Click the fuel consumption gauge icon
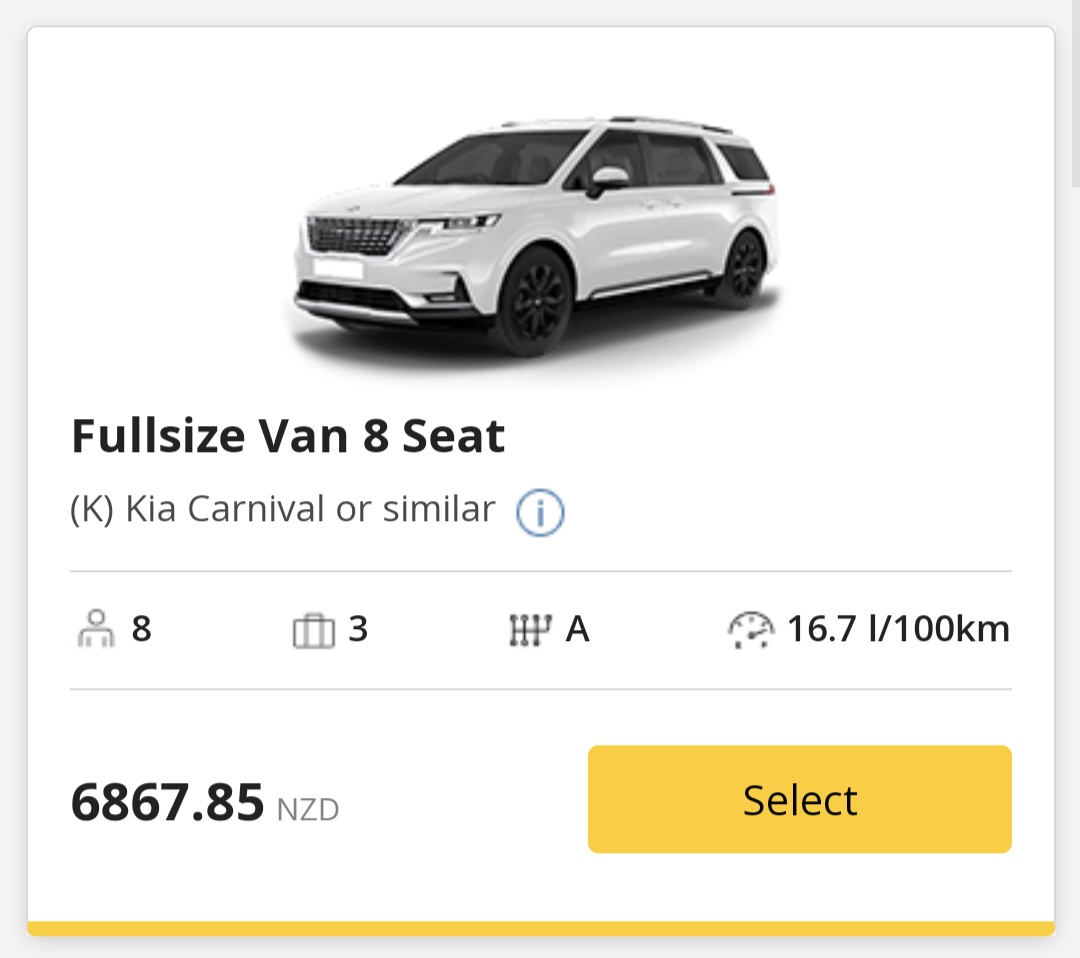Screen dimensions: 1080x958 [x=750, y=630]
